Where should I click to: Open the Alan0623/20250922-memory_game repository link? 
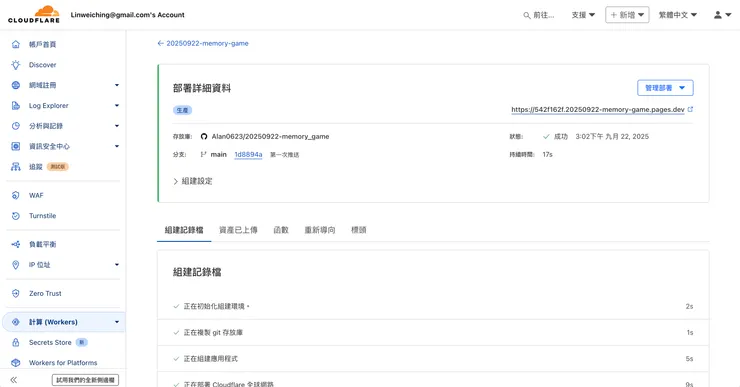[270, 136]
